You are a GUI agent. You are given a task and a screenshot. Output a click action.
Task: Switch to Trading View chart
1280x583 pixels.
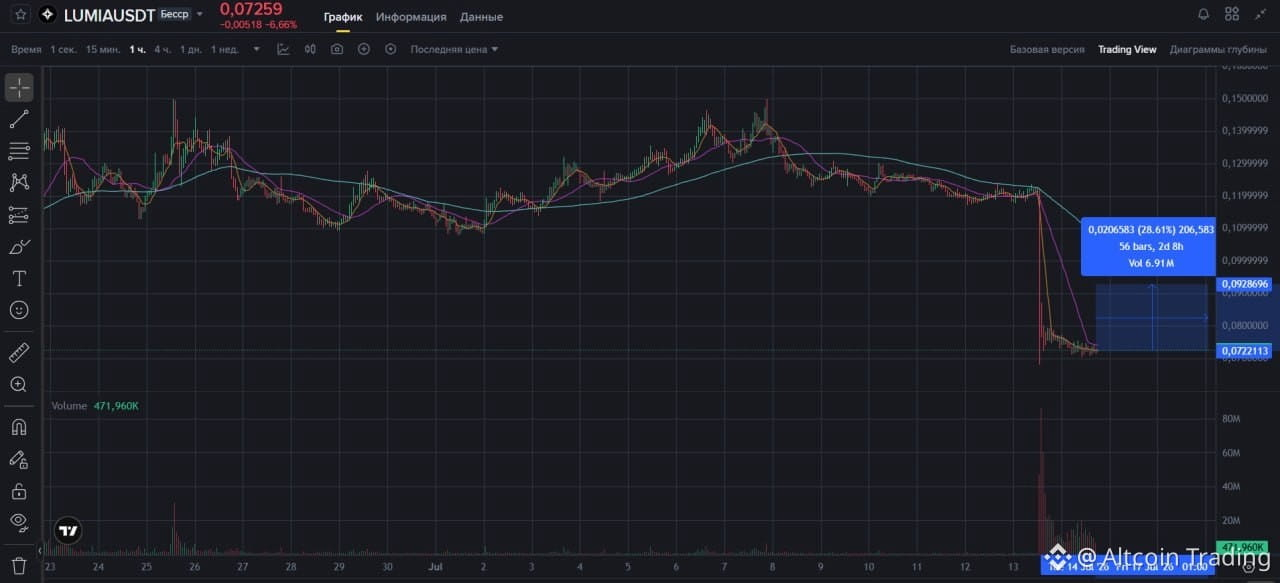click(1127, 49)
